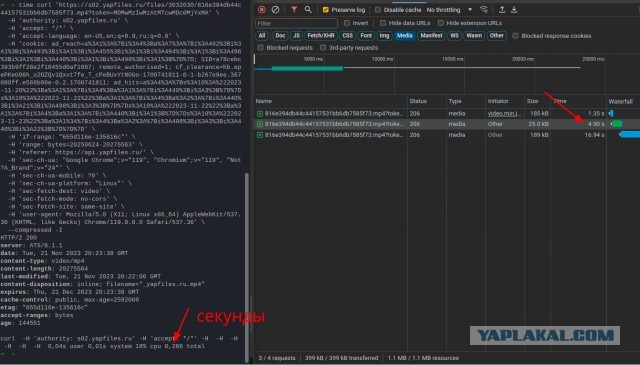Sort by the Waterfall column header
The image size is (640, 365).
point(623,101)
